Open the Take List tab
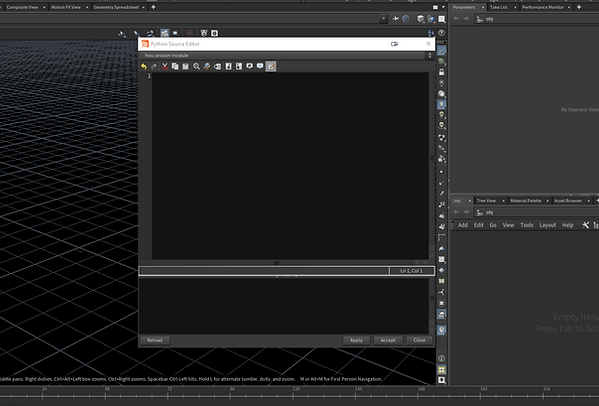599x406 pixels. [499, 7]
